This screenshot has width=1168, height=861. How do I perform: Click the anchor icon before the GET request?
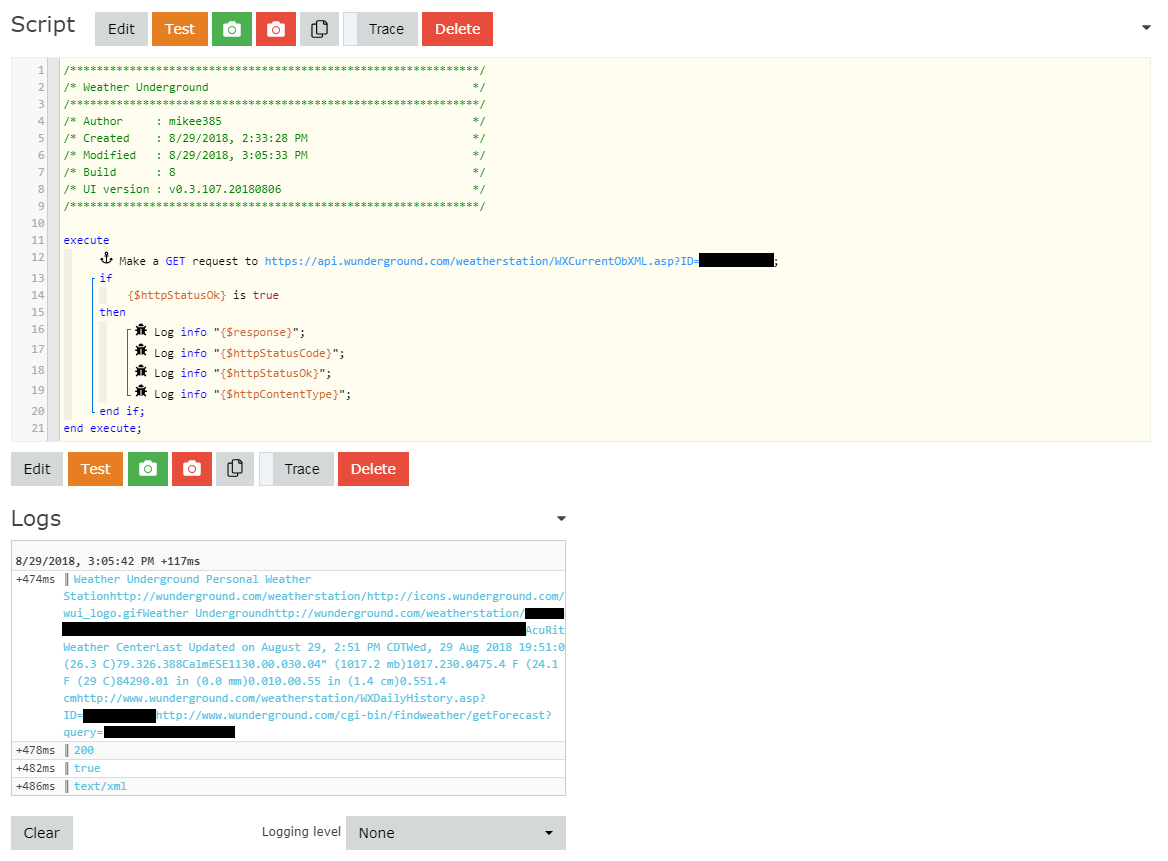pyautogui.click(x=107, y=258)
